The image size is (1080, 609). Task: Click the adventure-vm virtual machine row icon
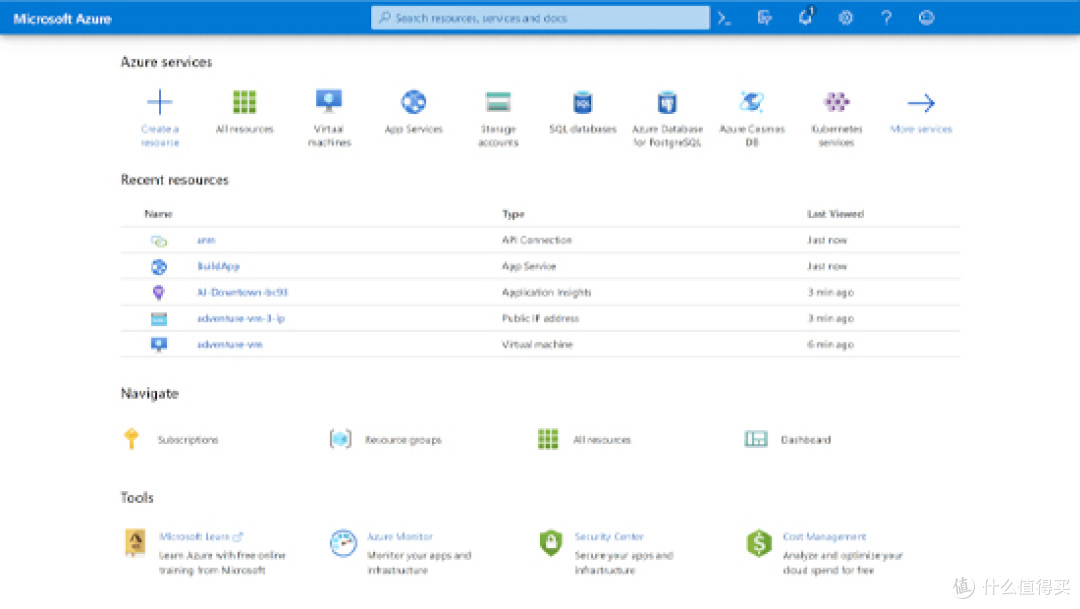[x=159, y=344]
